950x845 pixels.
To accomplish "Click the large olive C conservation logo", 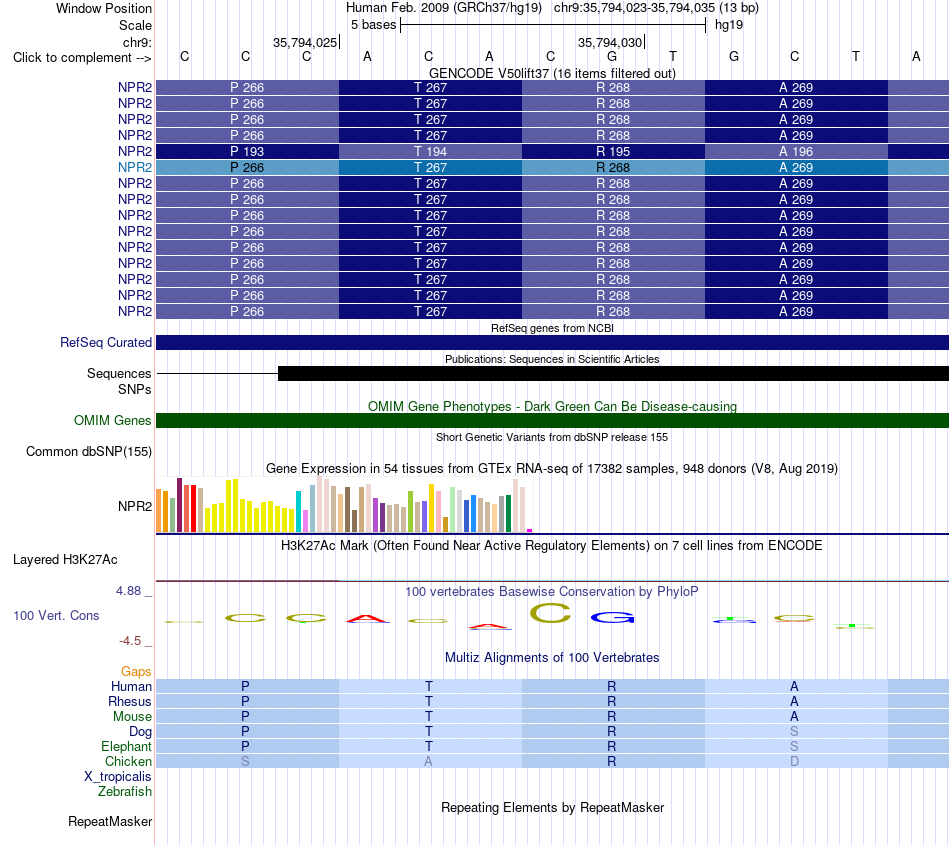I will tap(550, 613).
